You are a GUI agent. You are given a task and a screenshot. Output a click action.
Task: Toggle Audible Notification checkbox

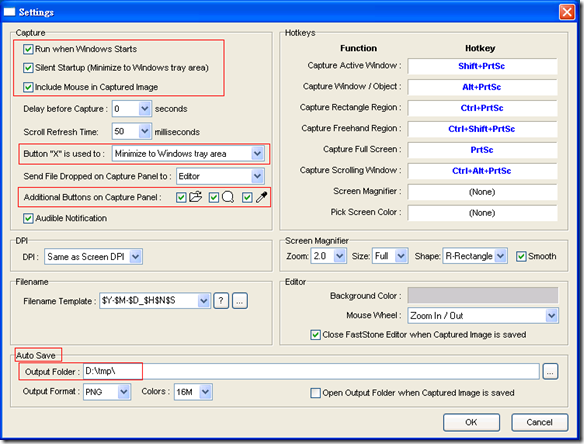(x=28, y=218)
